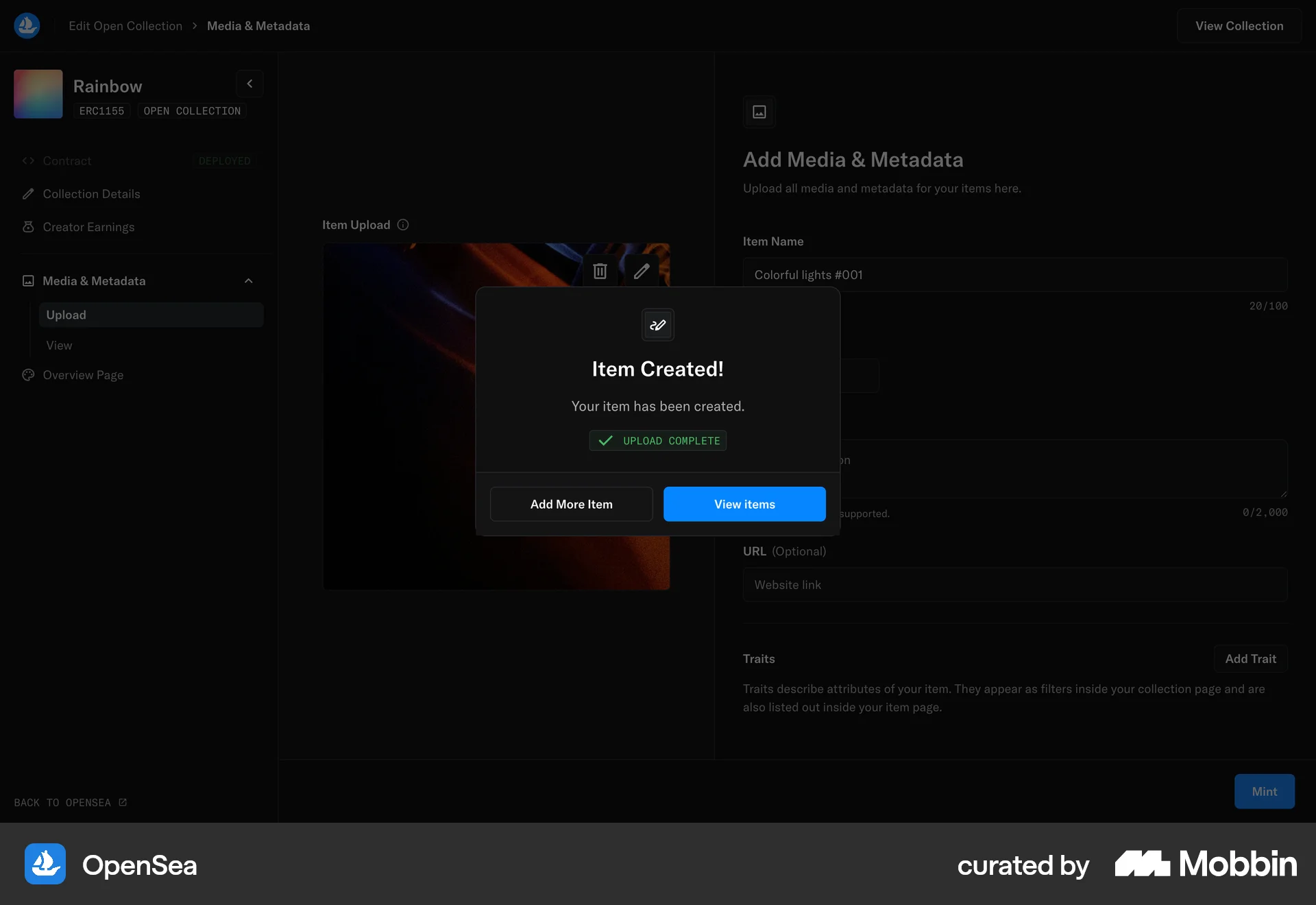Click the Collection Details pencil icon
Screen dimensions: 1316x905
pyautogui.click(x=28, y=194)
